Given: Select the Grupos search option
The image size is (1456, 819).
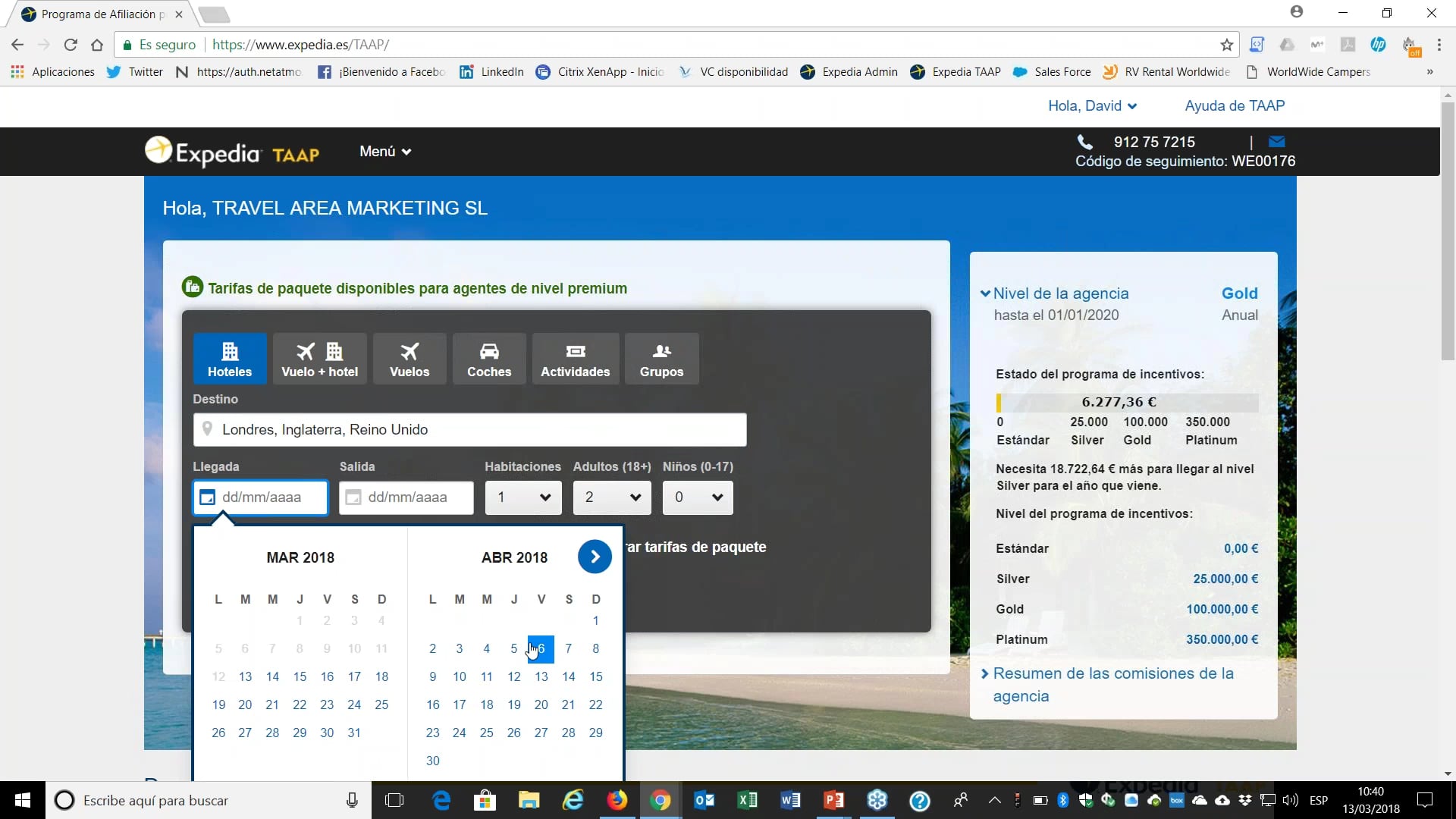Looking at the screenshot, I should tap(661, 358).
